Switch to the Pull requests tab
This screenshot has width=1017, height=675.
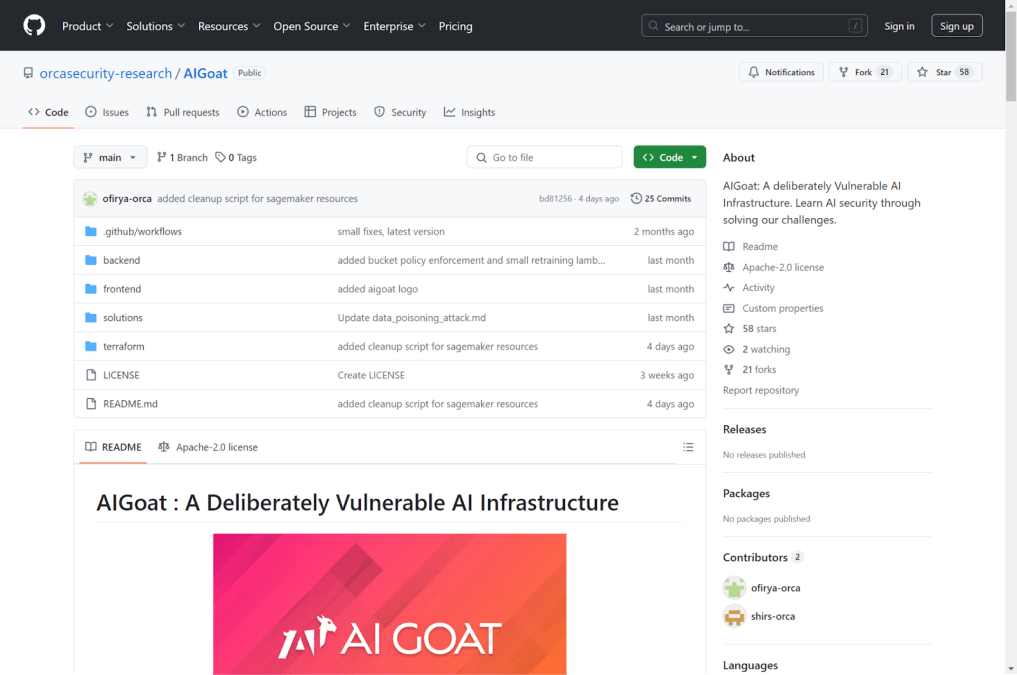pyautogui.click(x=183, y=112)
